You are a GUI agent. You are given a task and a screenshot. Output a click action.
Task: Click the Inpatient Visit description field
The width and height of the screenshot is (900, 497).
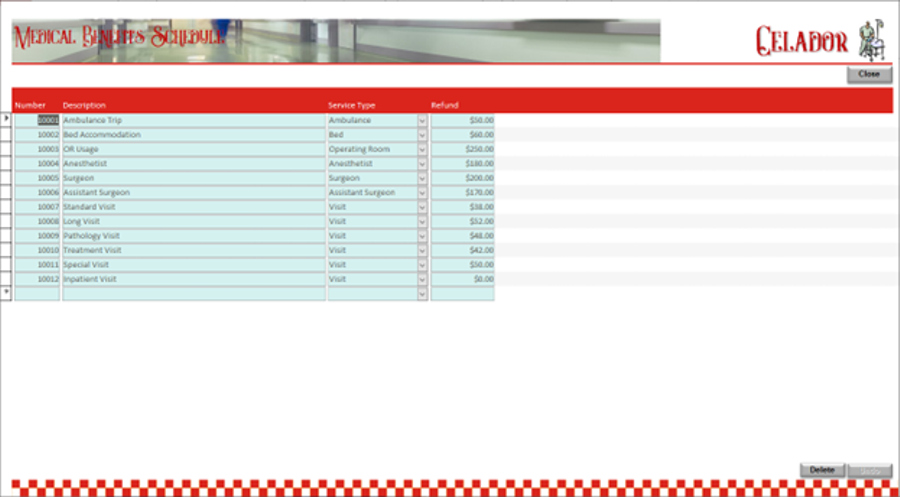[193, 279]
